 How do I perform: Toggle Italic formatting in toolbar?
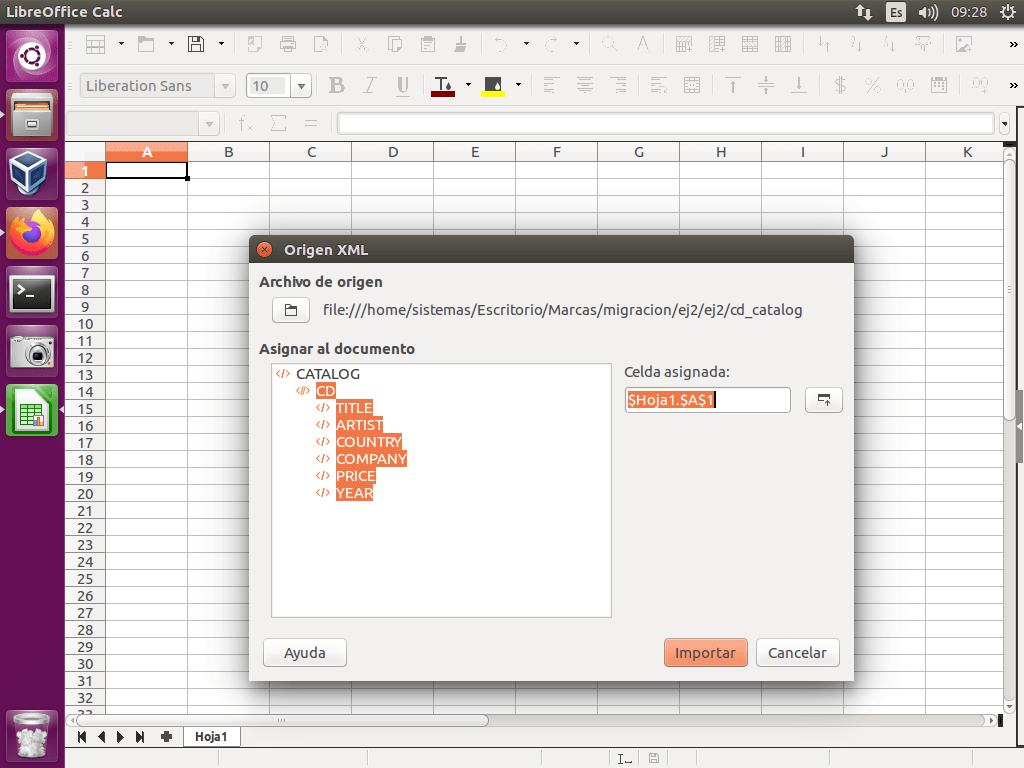369,86
